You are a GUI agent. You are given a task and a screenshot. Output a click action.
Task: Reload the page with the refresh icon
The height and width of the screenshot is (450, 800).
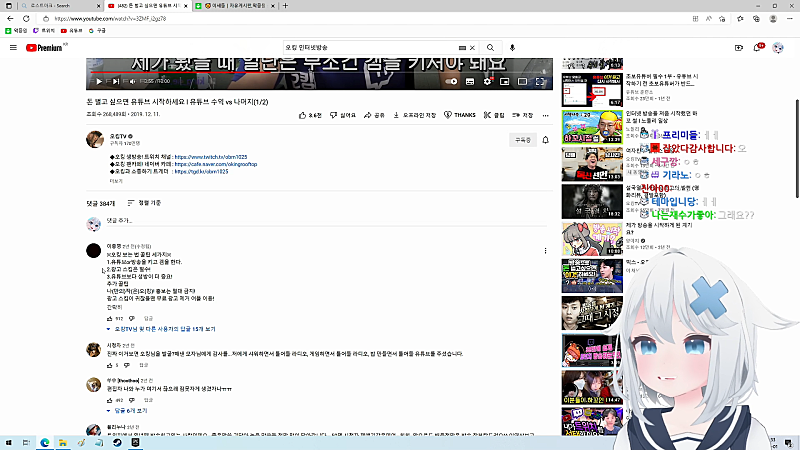click(x=27, y=18)
